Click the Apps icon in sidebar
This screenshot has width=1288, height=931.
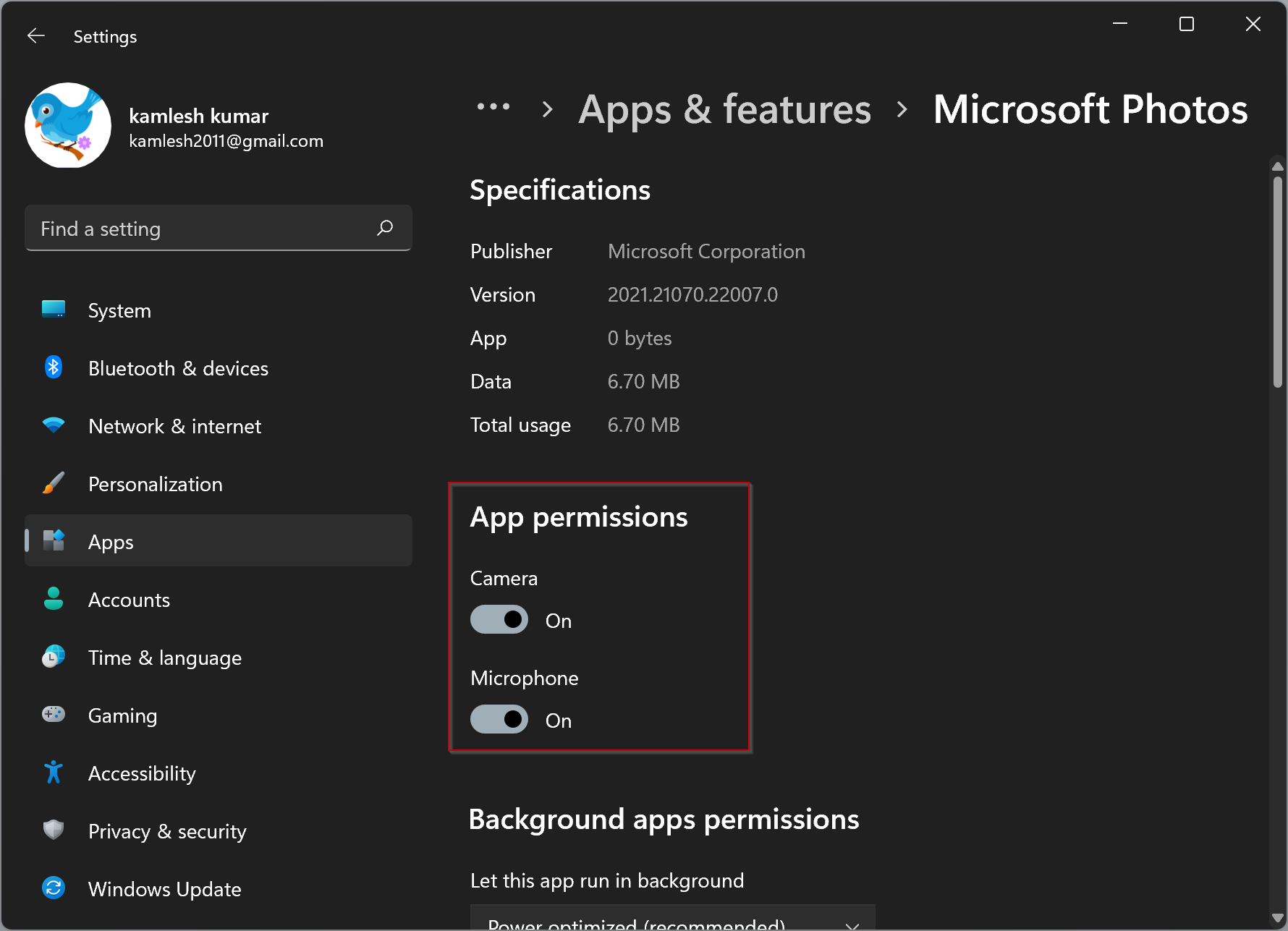pyautogui.click(x=54, y=540)
